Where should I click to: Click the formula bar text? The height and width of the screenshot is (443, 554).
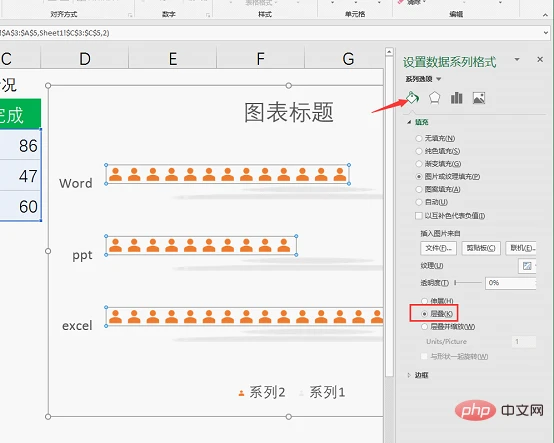55,33
